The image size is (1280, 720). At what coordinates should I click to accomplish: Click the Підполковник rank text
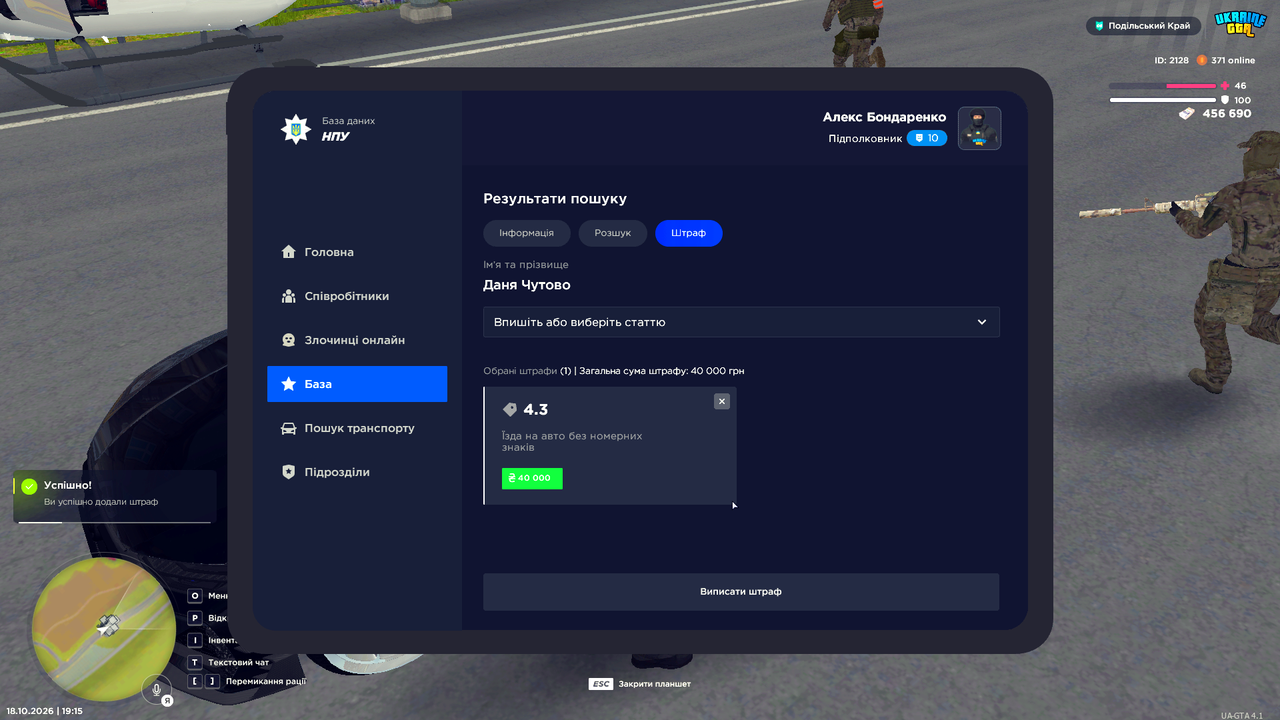click(x=865, y=139)
